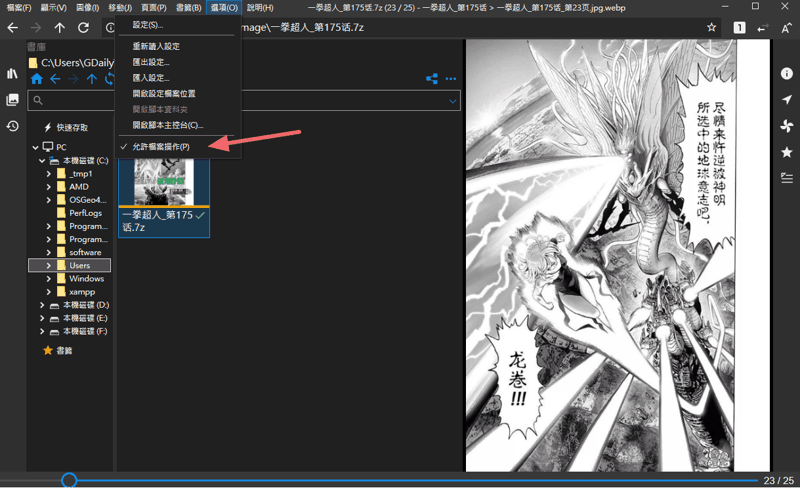Open the history panel clock icon
This screenshot has height=490, width=800.
pyautogui.click(x=12, y=126)
